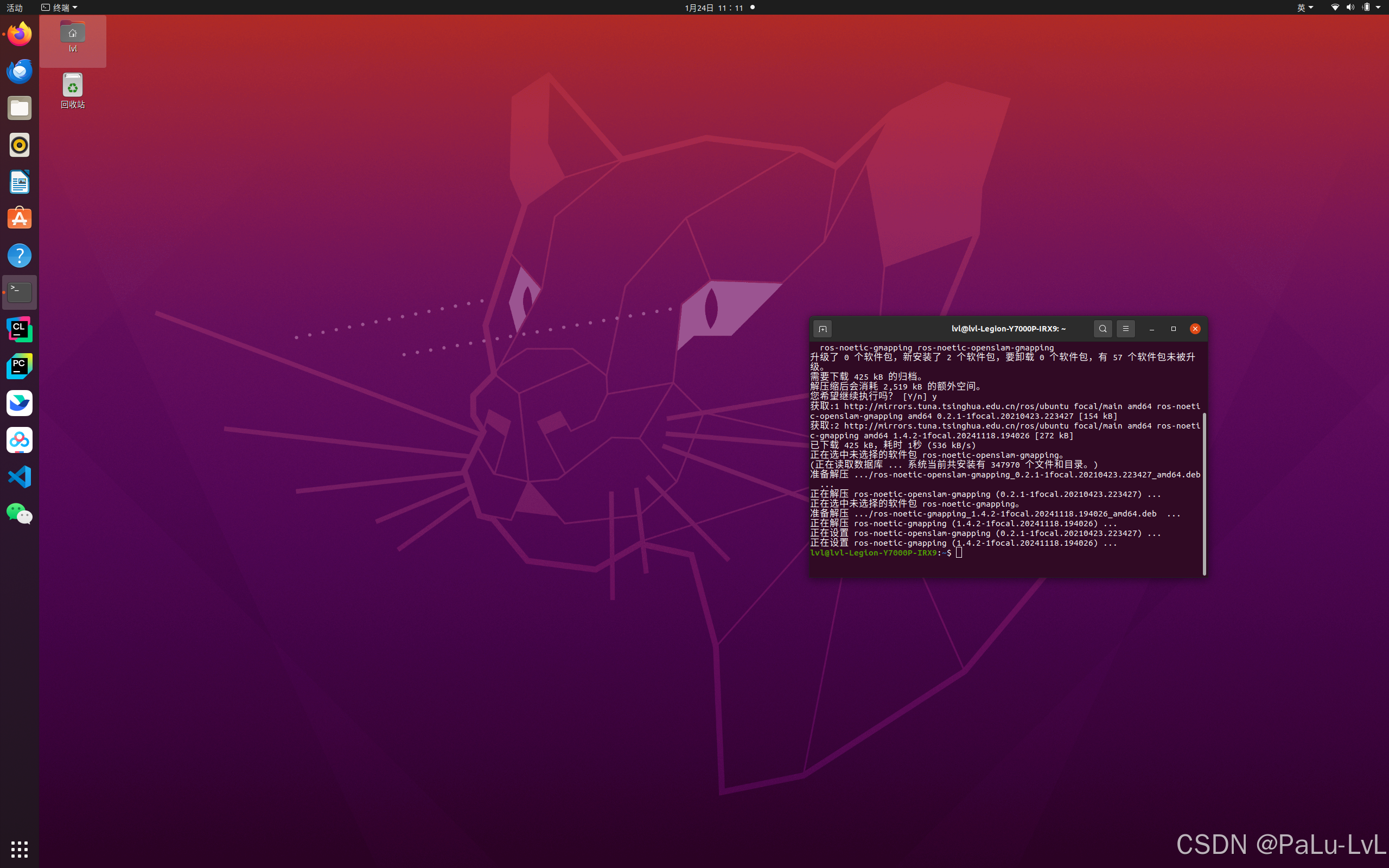The image size is (1389, 868).
Task: Open the date and time menu
Action: pyautogui.click(x=713, y=8)
